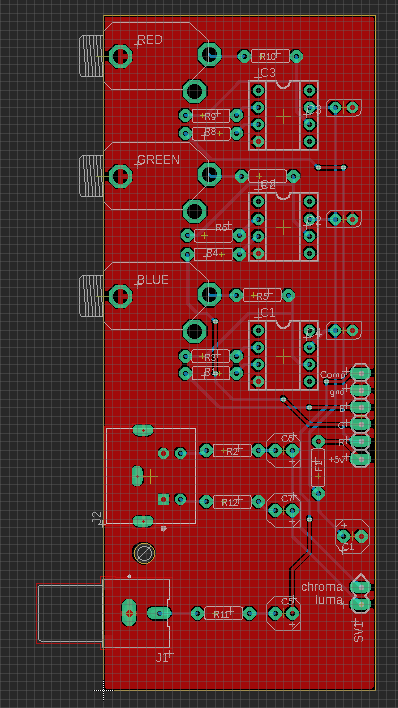This screenshot has height=708, width=398.
Task: Click the C5 capacitor label
Action: (287, 602)
